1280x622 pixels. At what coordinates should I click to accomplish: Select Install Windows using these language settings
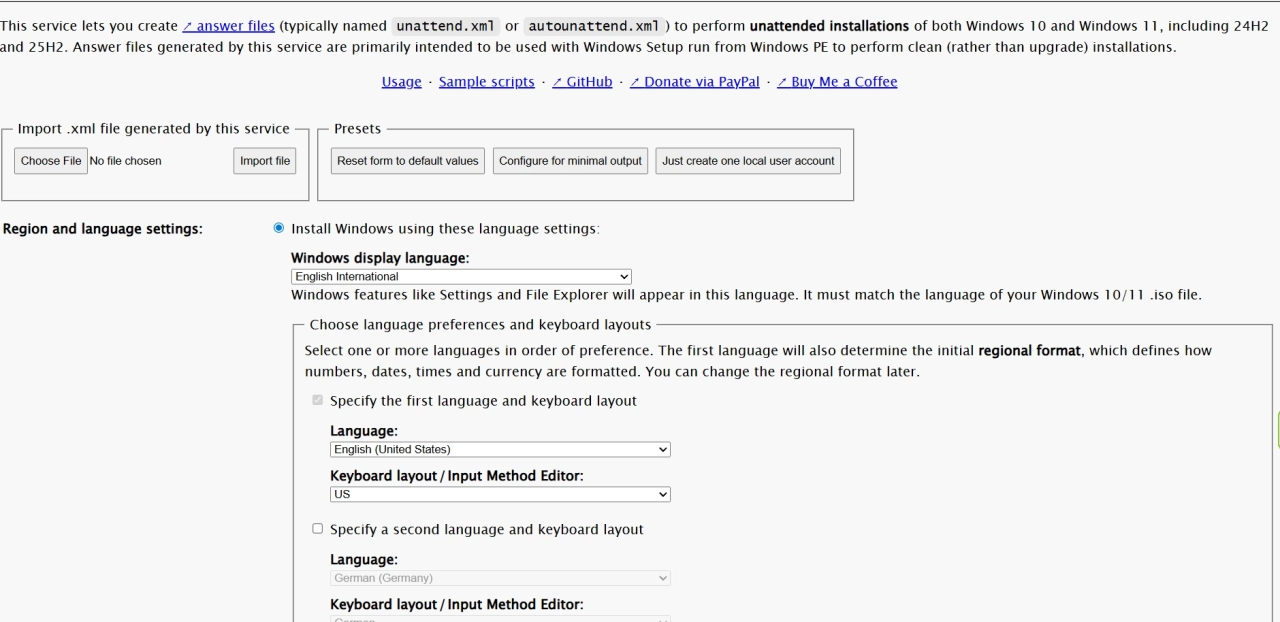point(279,228)
